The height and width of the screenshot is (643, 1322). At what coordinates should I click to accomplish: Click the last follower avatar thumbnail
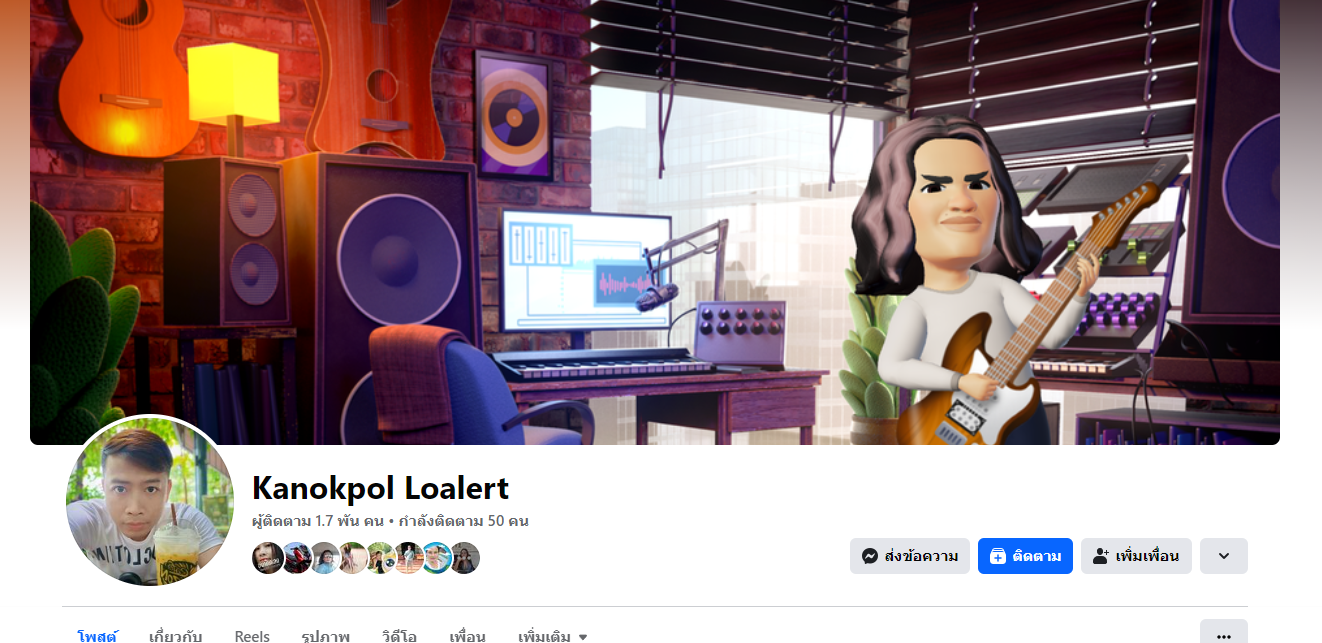pyautogui.click(x=464, y=558)
